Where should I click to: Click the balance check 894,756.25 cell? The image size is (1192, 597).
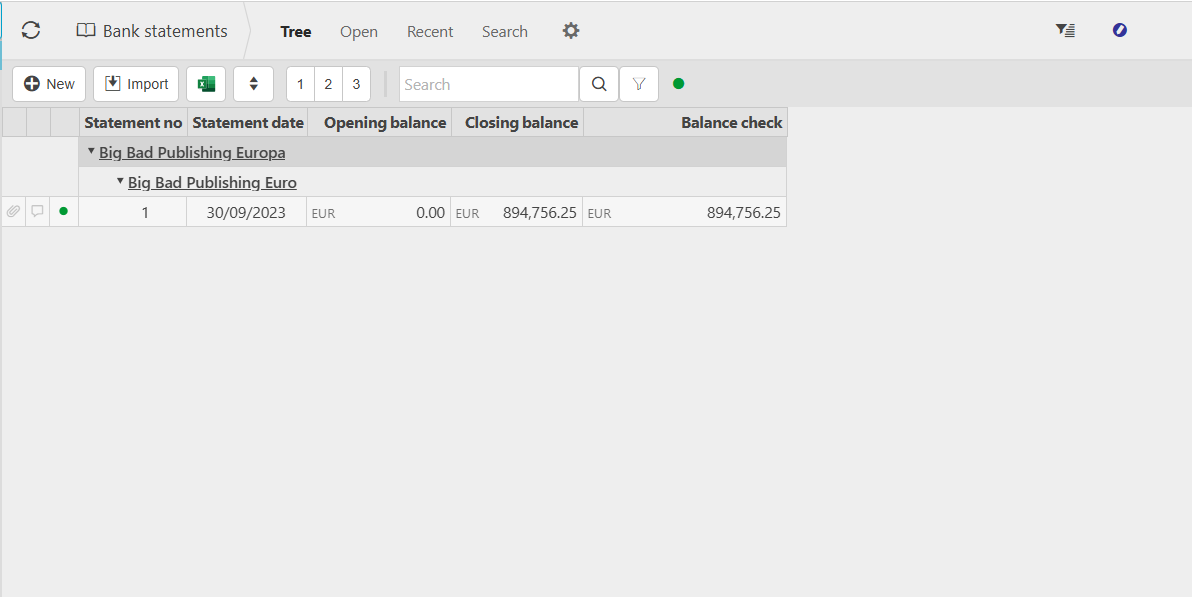click(x=684, y=212)
